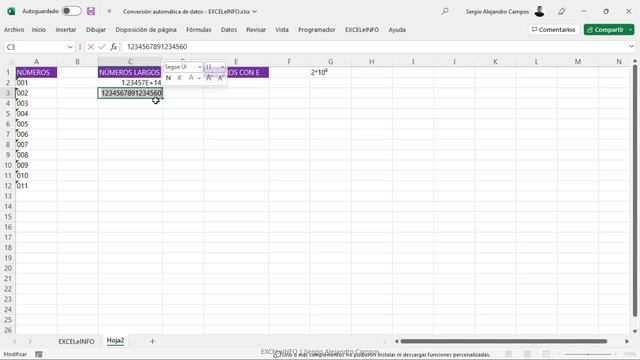Image resolution: width=640 pixels, height=360 pixels.
Task: Click the Comentarios button
Action: pos(553,30)
